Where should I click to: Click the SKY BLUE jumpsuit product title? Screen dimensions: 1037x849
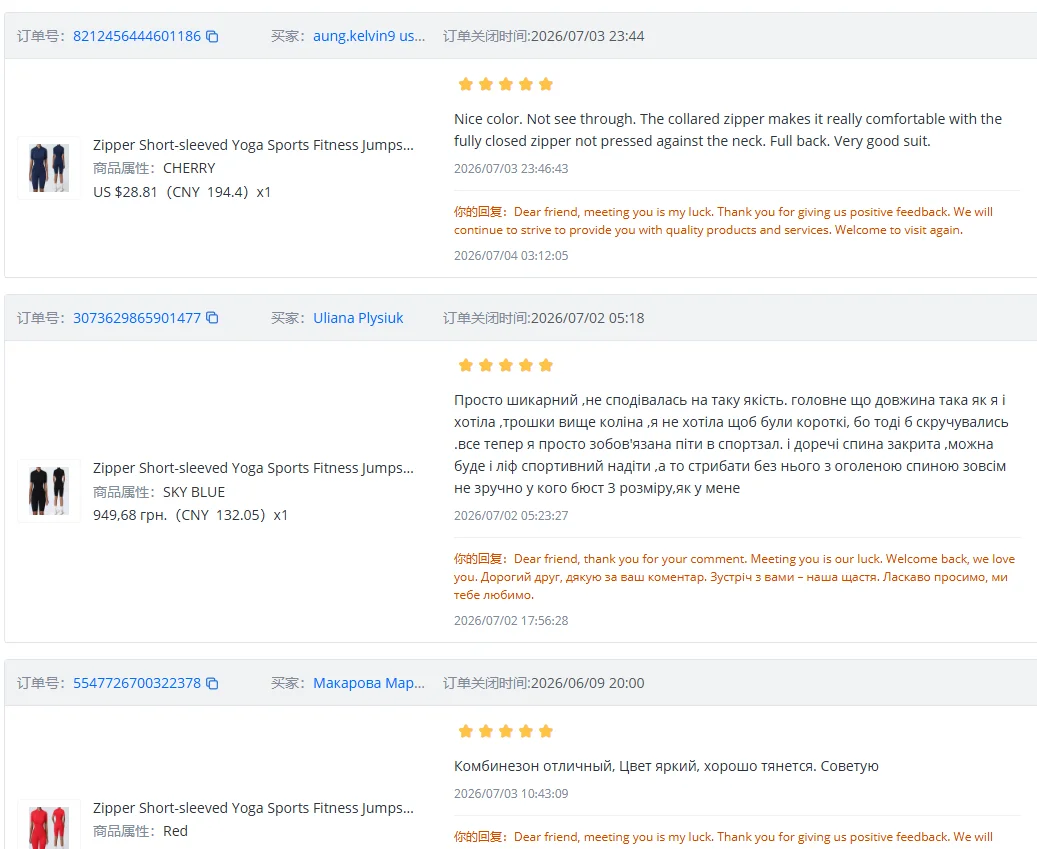click(253, 468)
